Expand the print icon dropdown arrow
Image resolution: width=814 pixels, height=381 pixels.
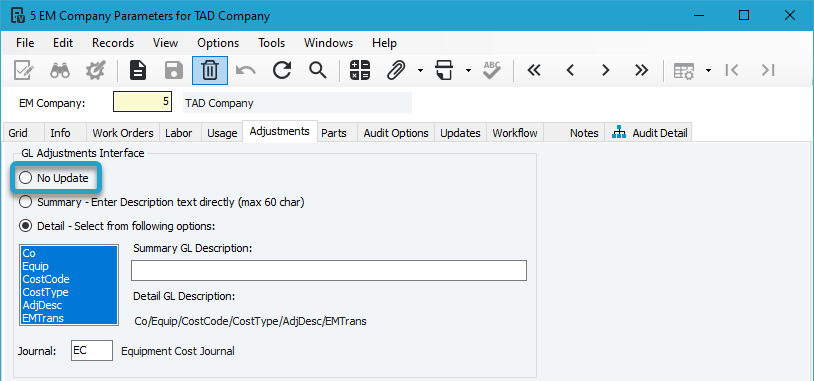click(x=468, y=71)
